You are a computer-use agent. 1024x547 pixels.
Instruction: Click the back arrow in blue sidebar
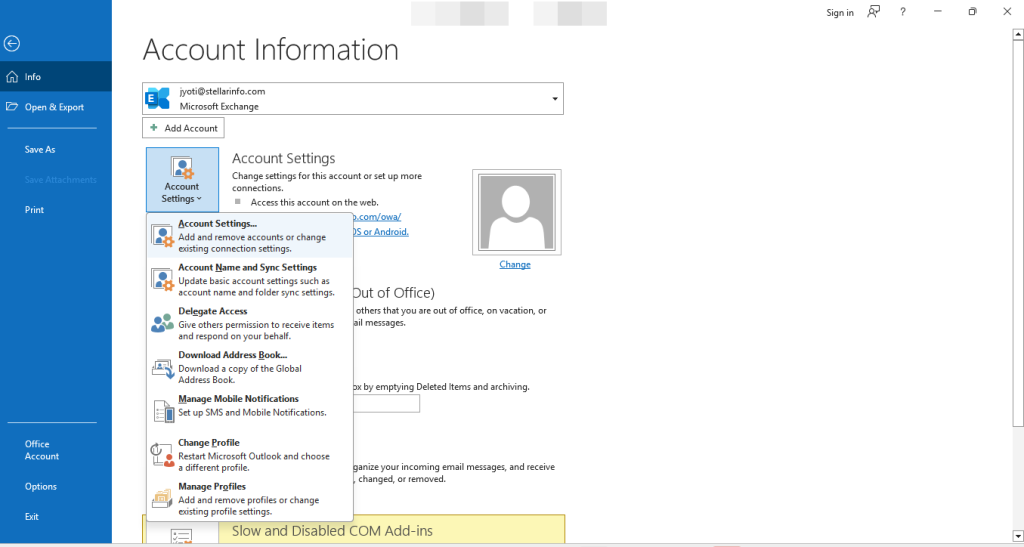click(x=12, y=44)
